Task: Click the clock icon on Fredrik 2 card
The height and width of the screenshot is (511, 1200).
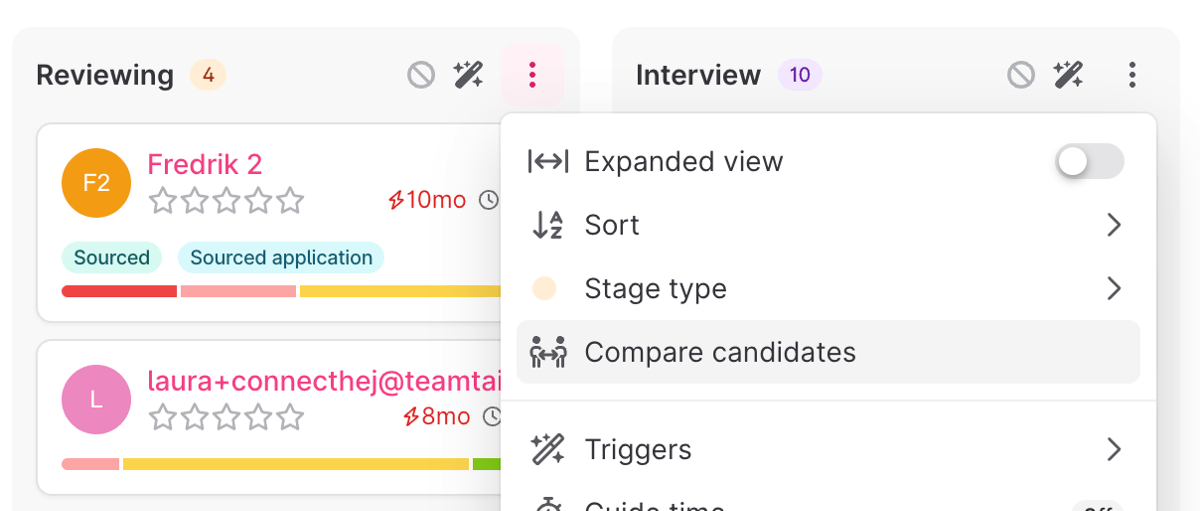Action: coord(489,200)
